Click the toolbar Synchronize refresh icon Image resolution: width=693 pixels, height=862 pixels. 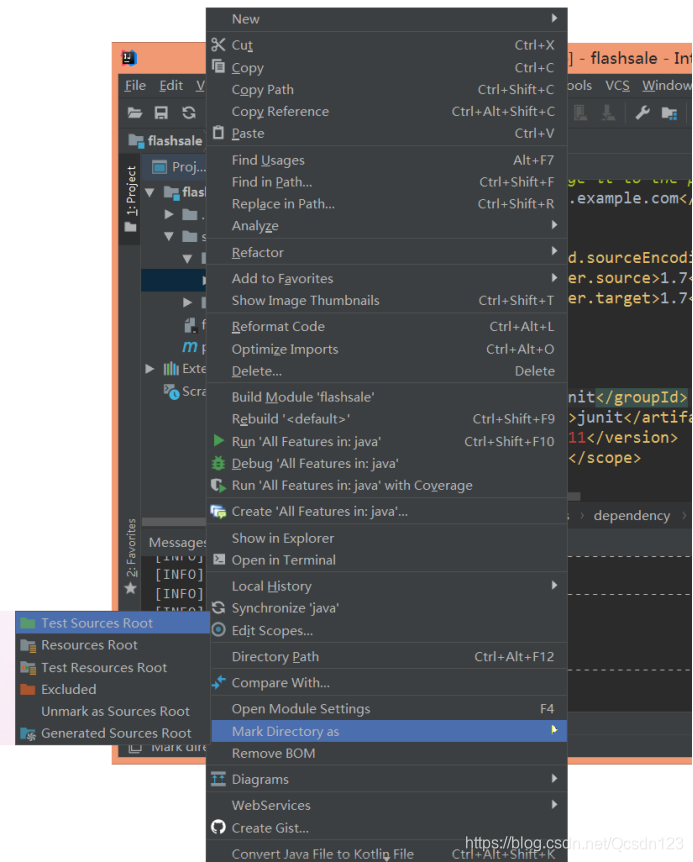[189, 113]
